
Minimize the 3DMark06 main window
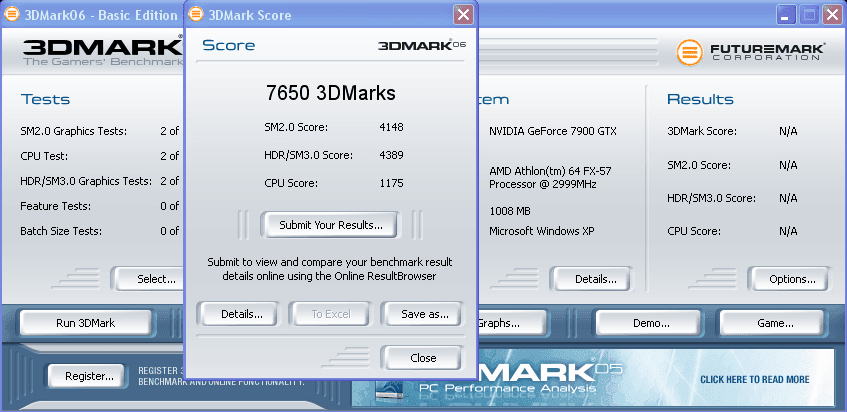(x=786, y=15)
